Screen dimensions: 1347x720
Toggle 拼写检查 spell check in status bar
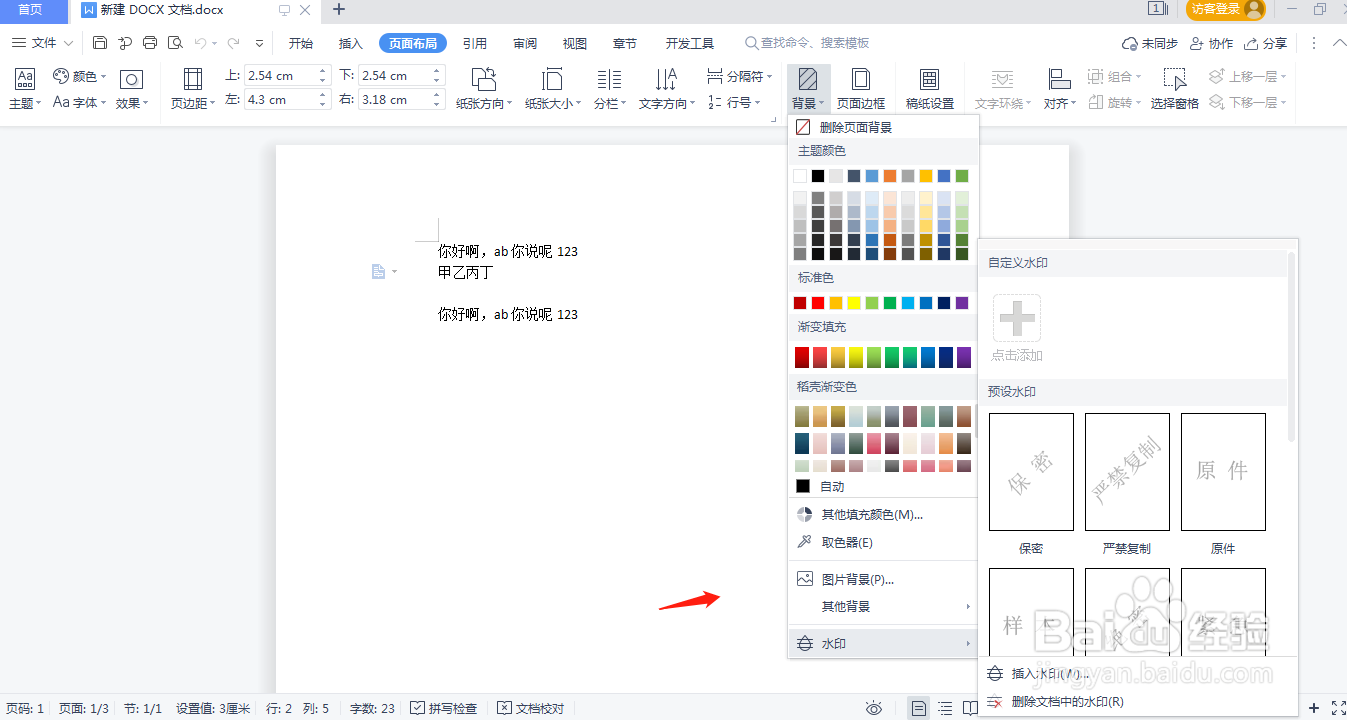(x=444, y=708)
